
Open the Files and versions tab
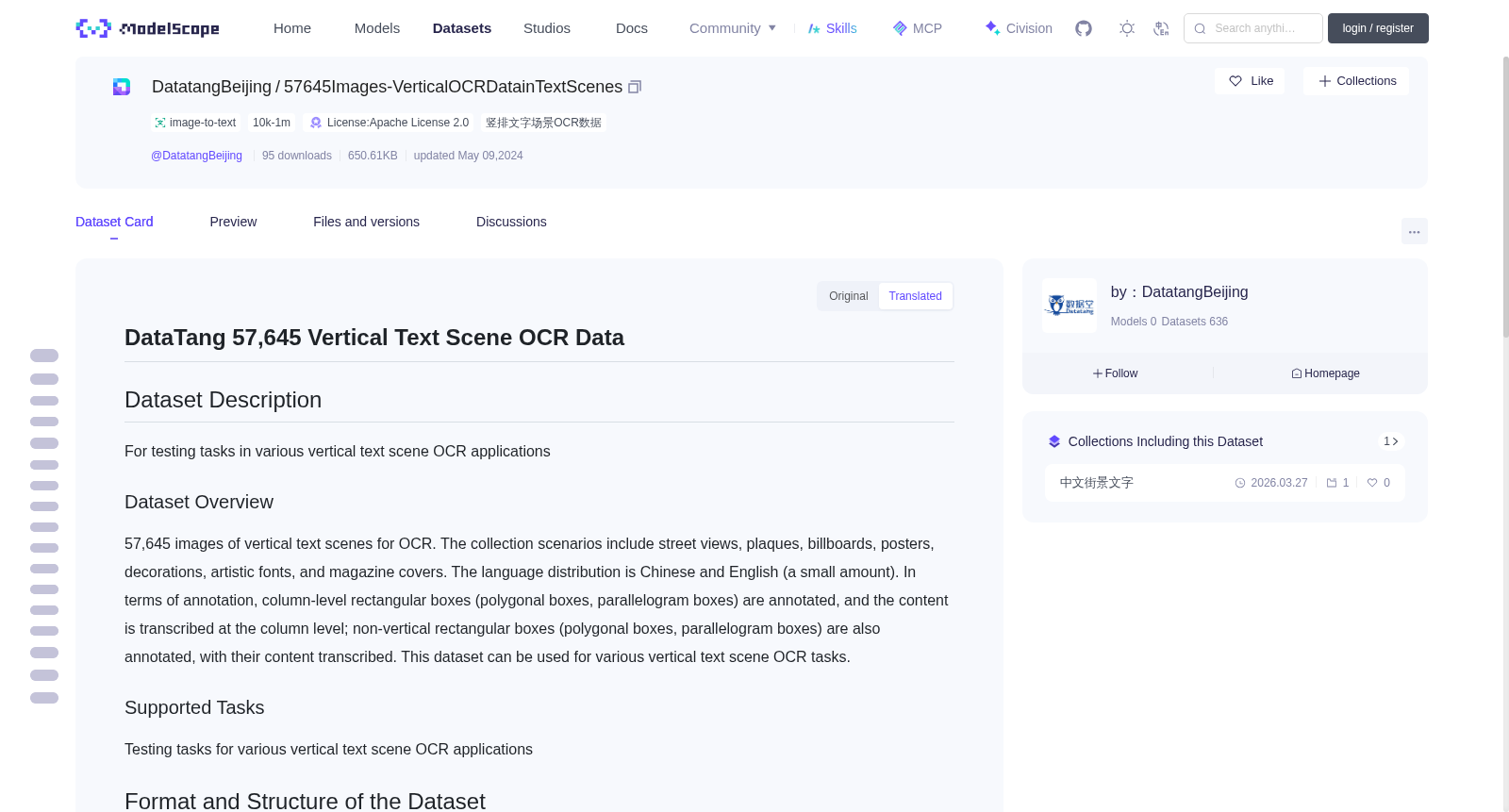[x=366, y=222]
